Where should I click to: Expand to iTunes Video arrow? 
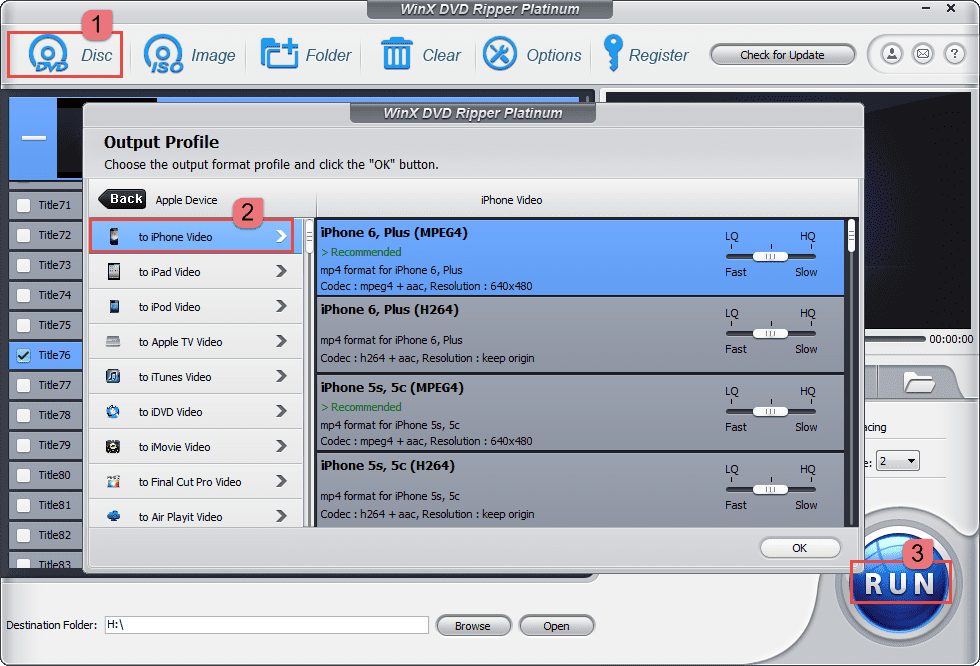pyautogui.click(x=281, y=376)
